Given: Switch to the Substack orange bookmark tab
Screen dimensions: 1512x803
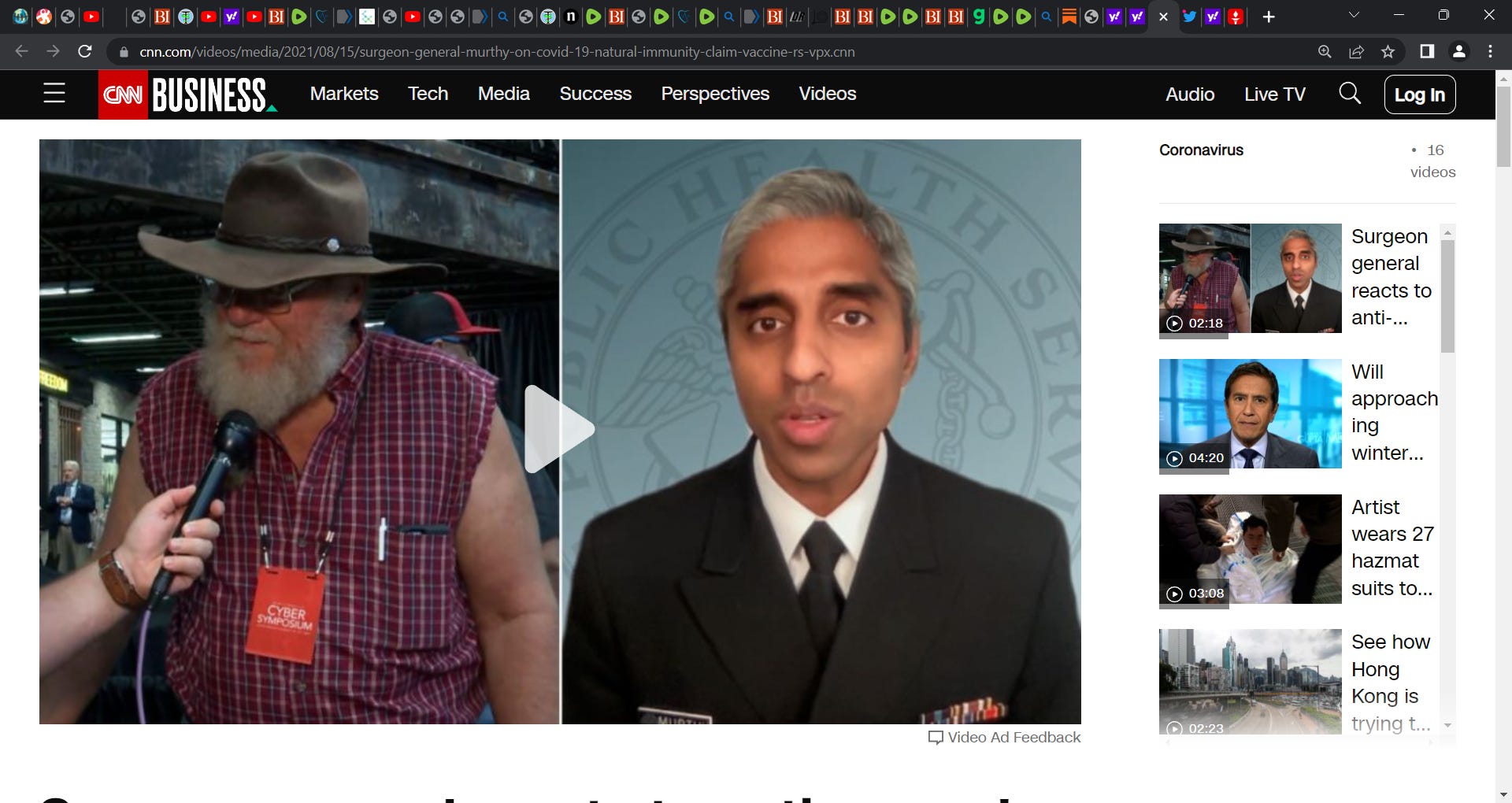Looking at the screenshot, I should point(1069,17).
